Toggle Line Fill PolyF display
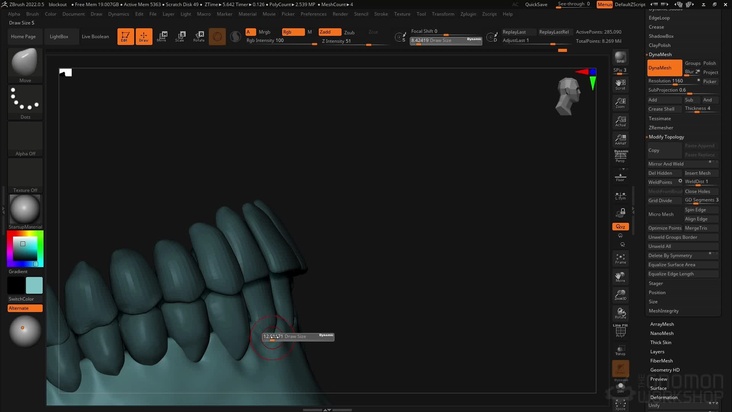Viewport: 732px width, 412px height. [620, 330]
